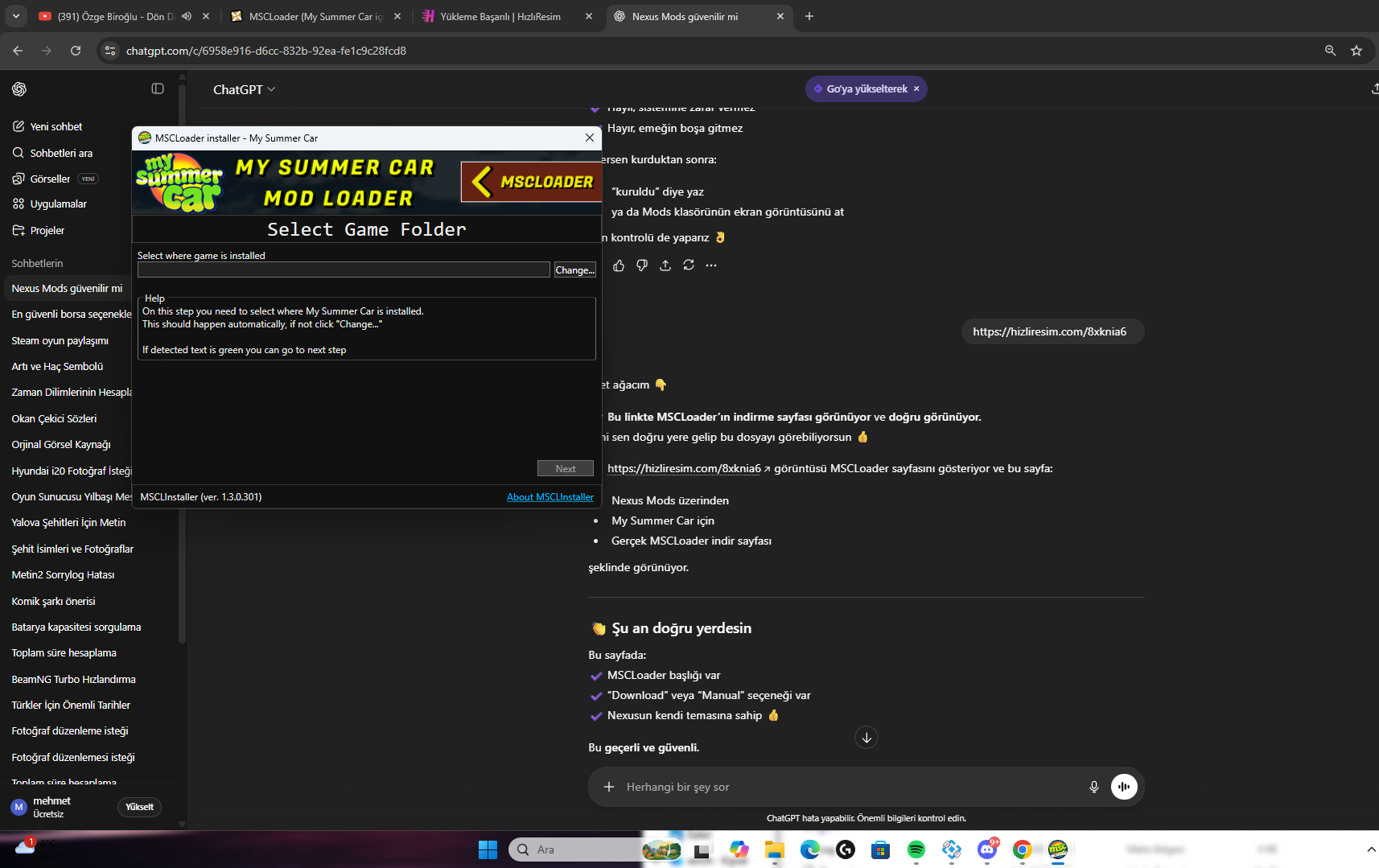The image size is (1379, 868).
Task: Open the Chrome tab search dropdown
Action: point(16,16)
